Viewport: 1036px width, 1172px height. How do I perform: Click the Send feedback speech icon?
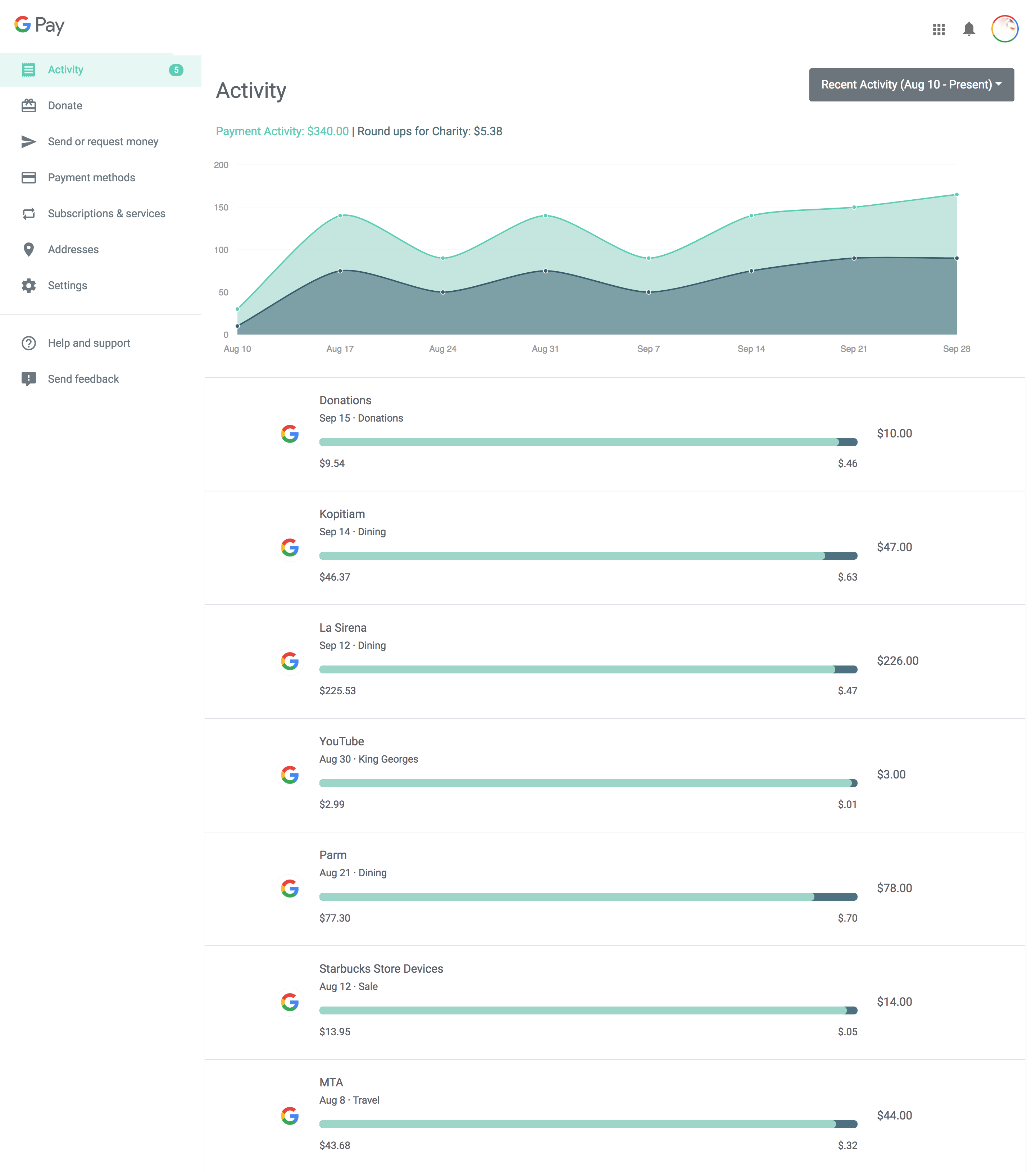[x=29, y=379]
